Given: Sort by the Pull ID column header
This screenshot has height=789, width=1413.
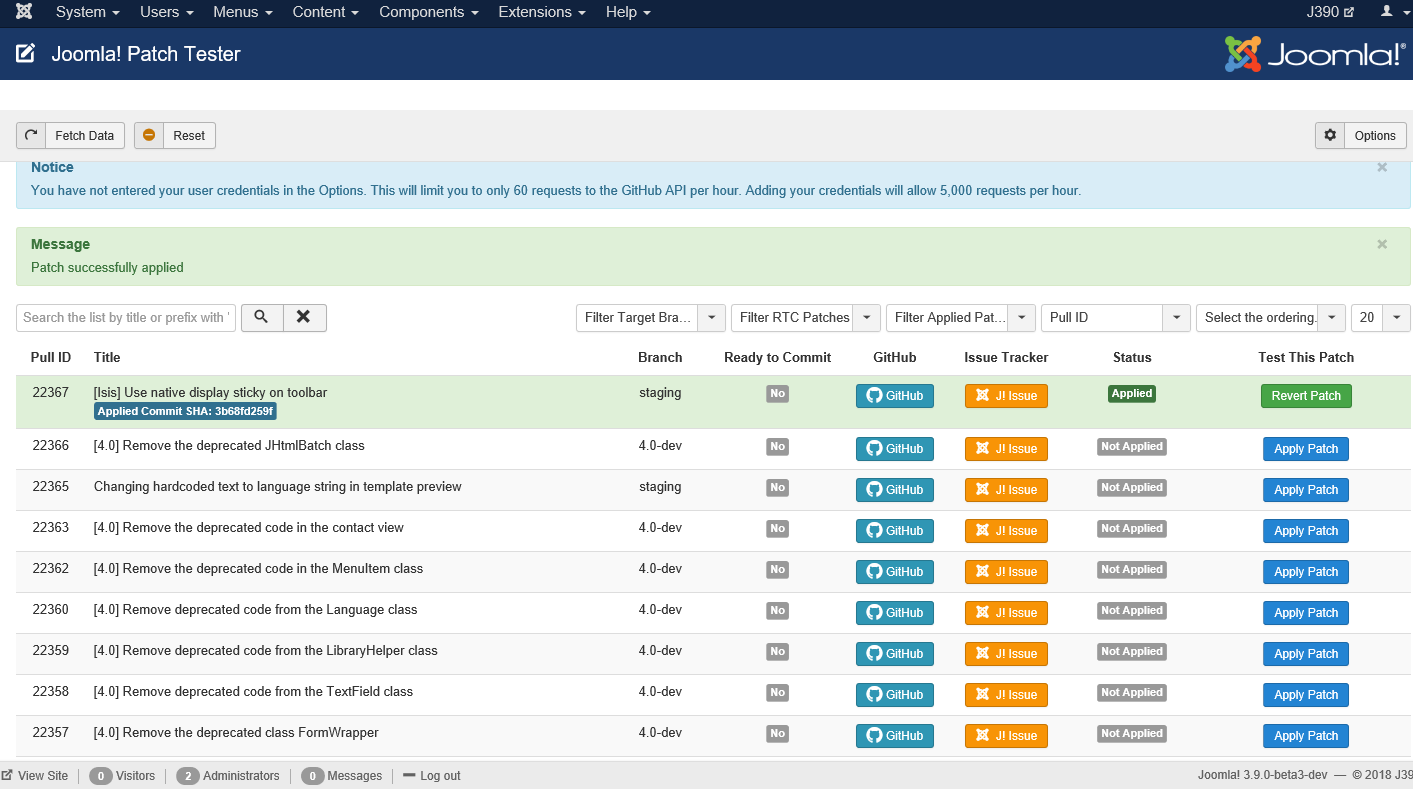Looking at the screenshot, I should pos(51,357).
